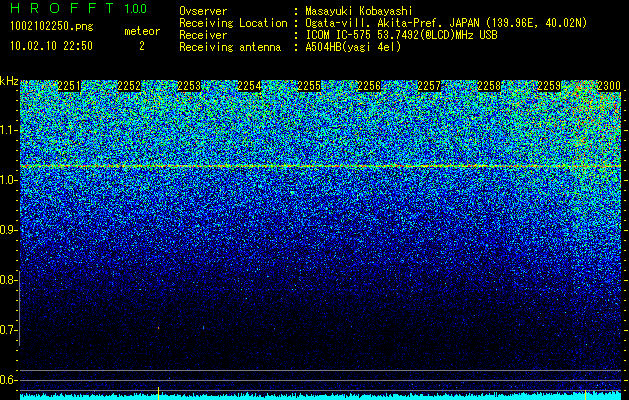The image size is (629, 400).
Task: Click the HROFFT 1.00 title text
Action: click(79, 8)
